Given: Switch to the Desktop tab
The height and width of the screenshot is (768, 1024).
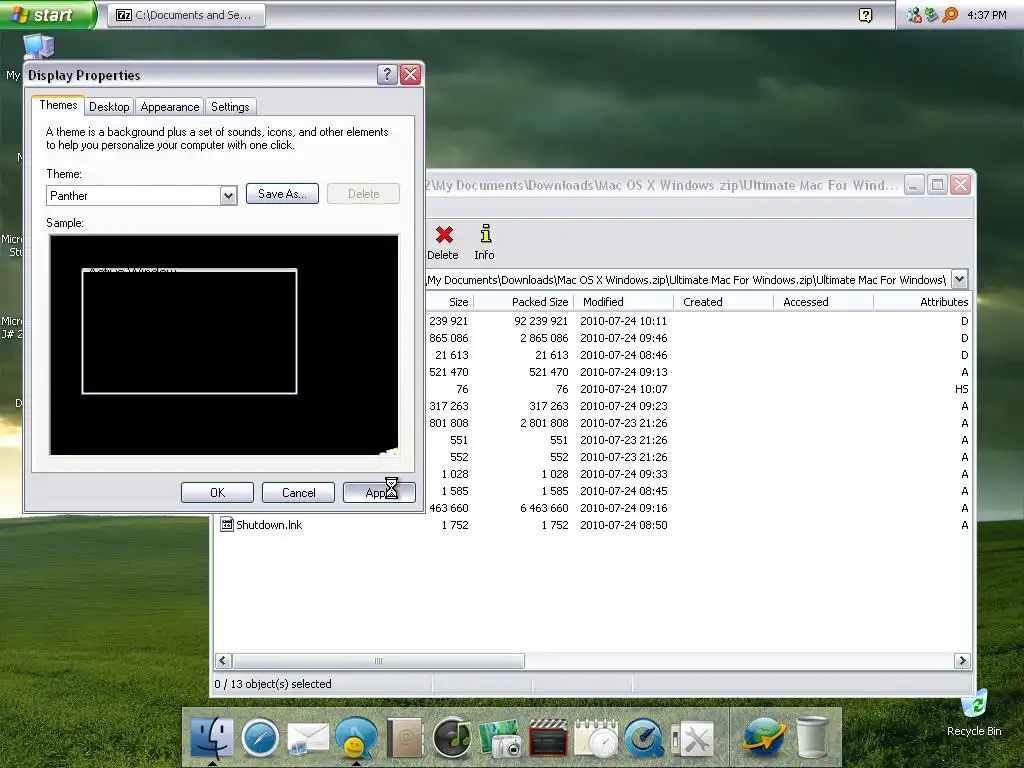Looking at the screenshot, I should tap(109, 106).
